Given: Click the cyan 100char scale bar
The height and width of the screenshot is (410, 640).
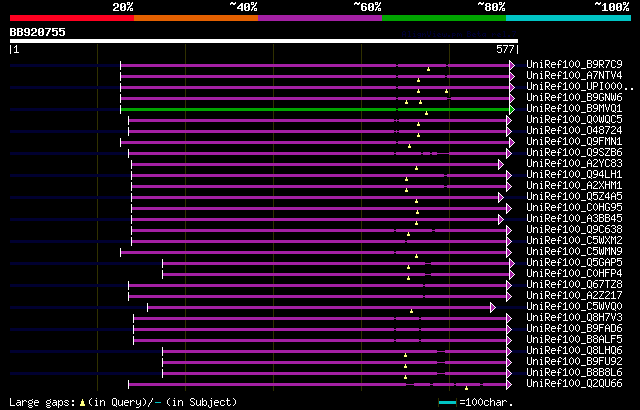Looking at the screenshot, I should click(x=447, y=403).
